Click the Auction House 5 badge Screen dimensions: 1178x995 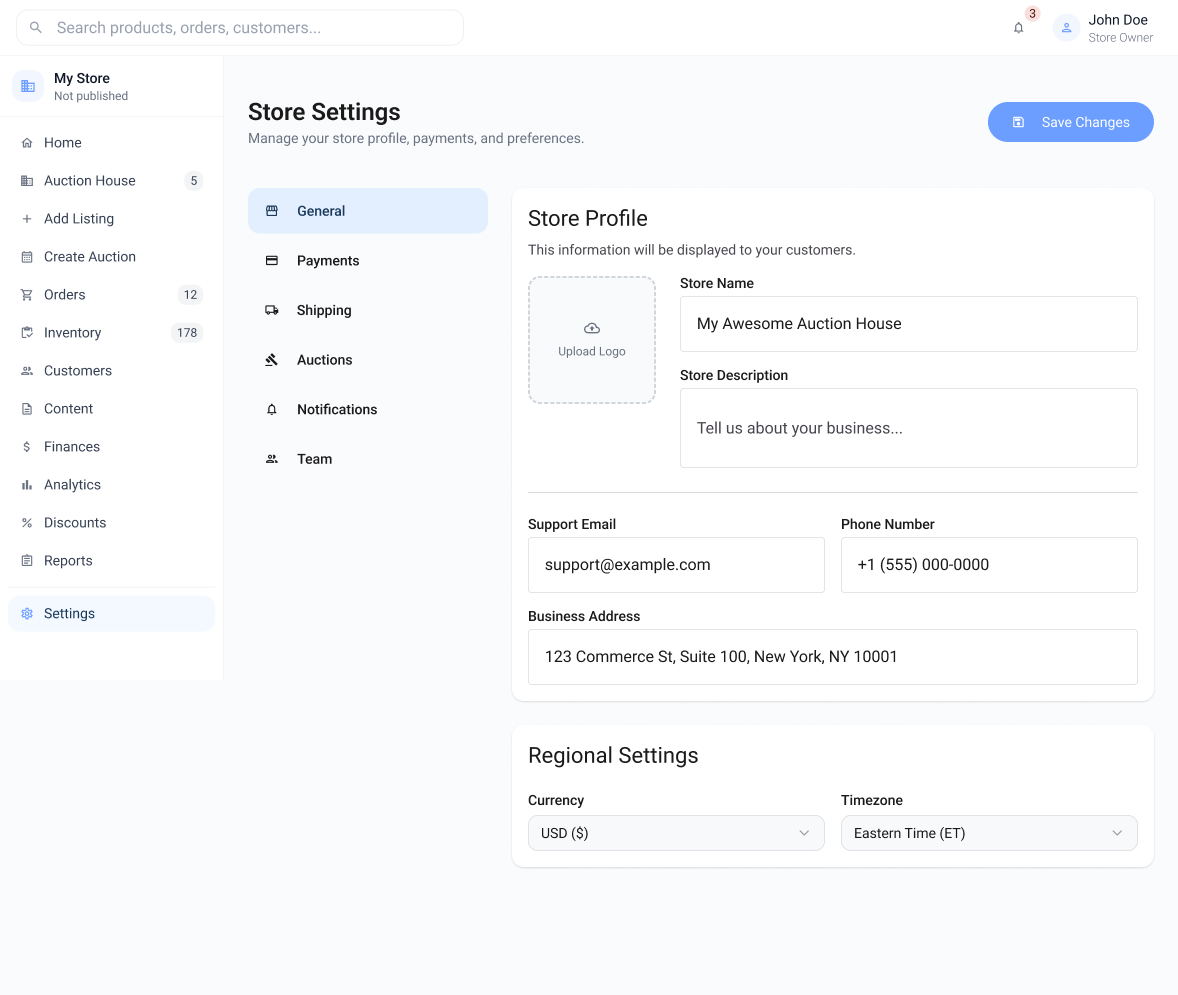tap(194, 180)
